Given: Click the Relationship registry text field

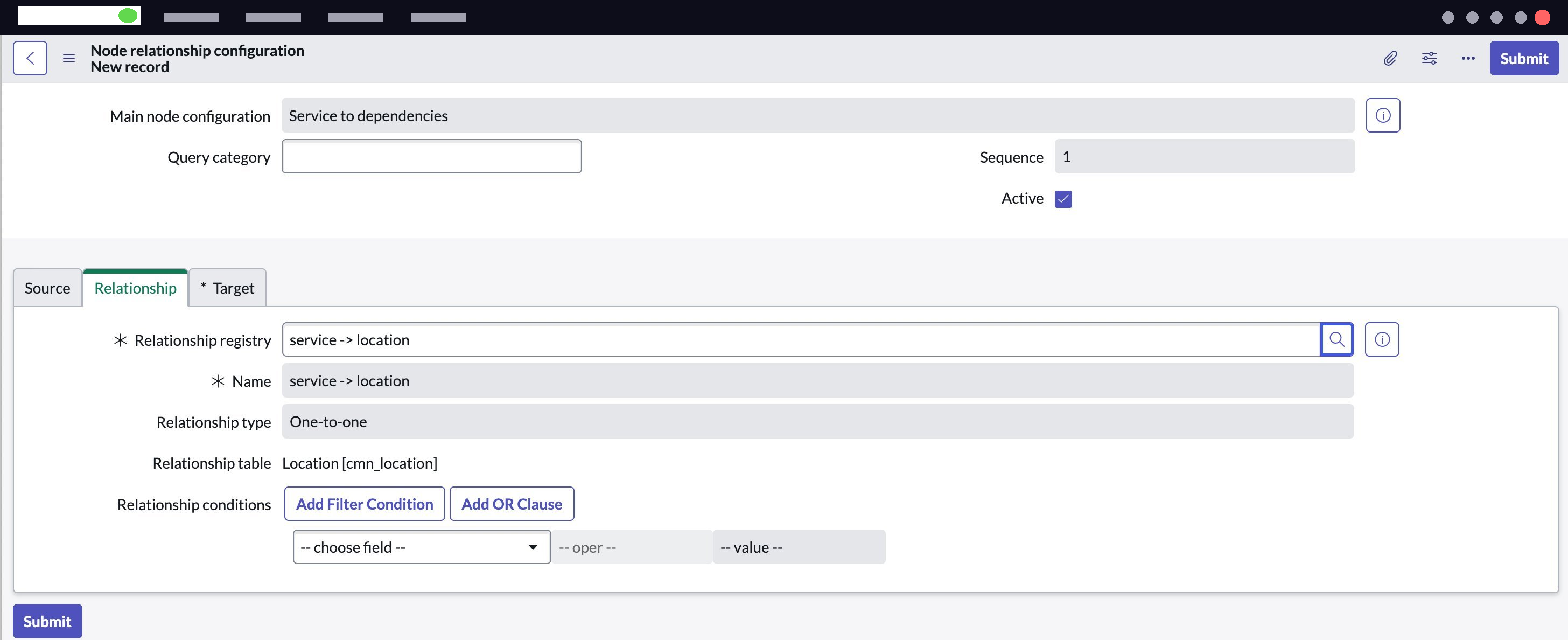Looking at the screenshot, I should [x=801, y=339].
